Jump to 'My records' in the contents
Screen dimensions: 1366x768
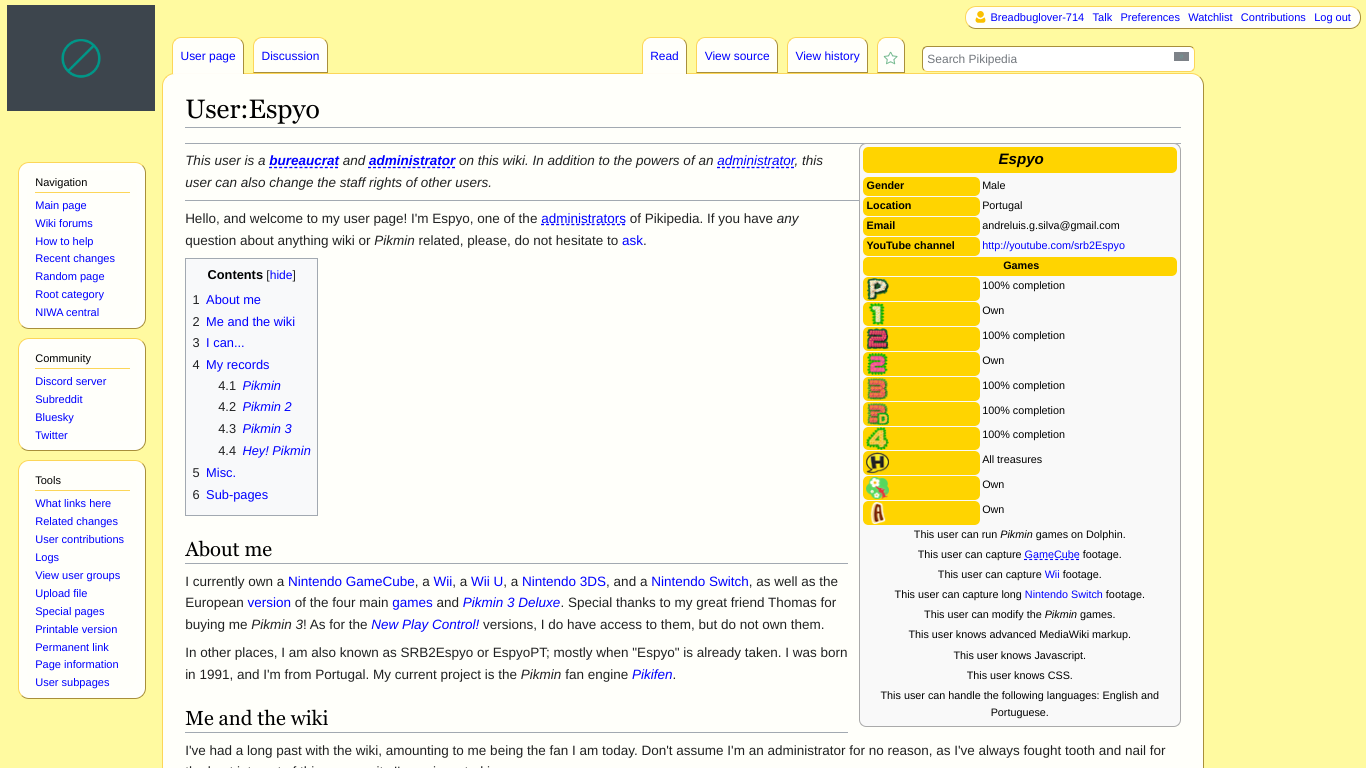[x=237, y=365]
